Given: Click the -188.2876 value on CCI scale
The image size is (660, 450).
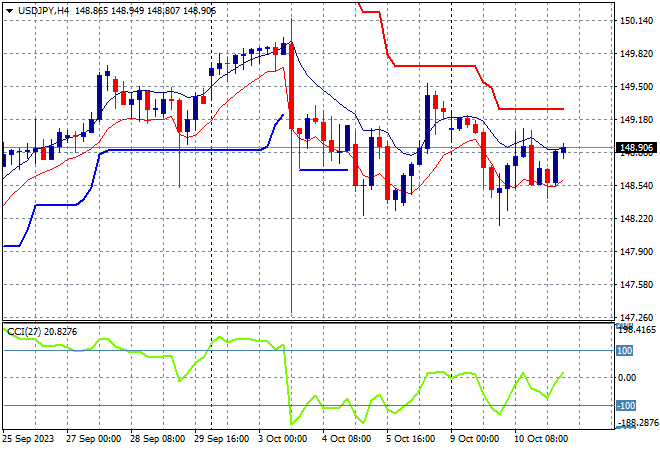Looking at the screenshot, I should pyautogui.click(x=637, y=423).
